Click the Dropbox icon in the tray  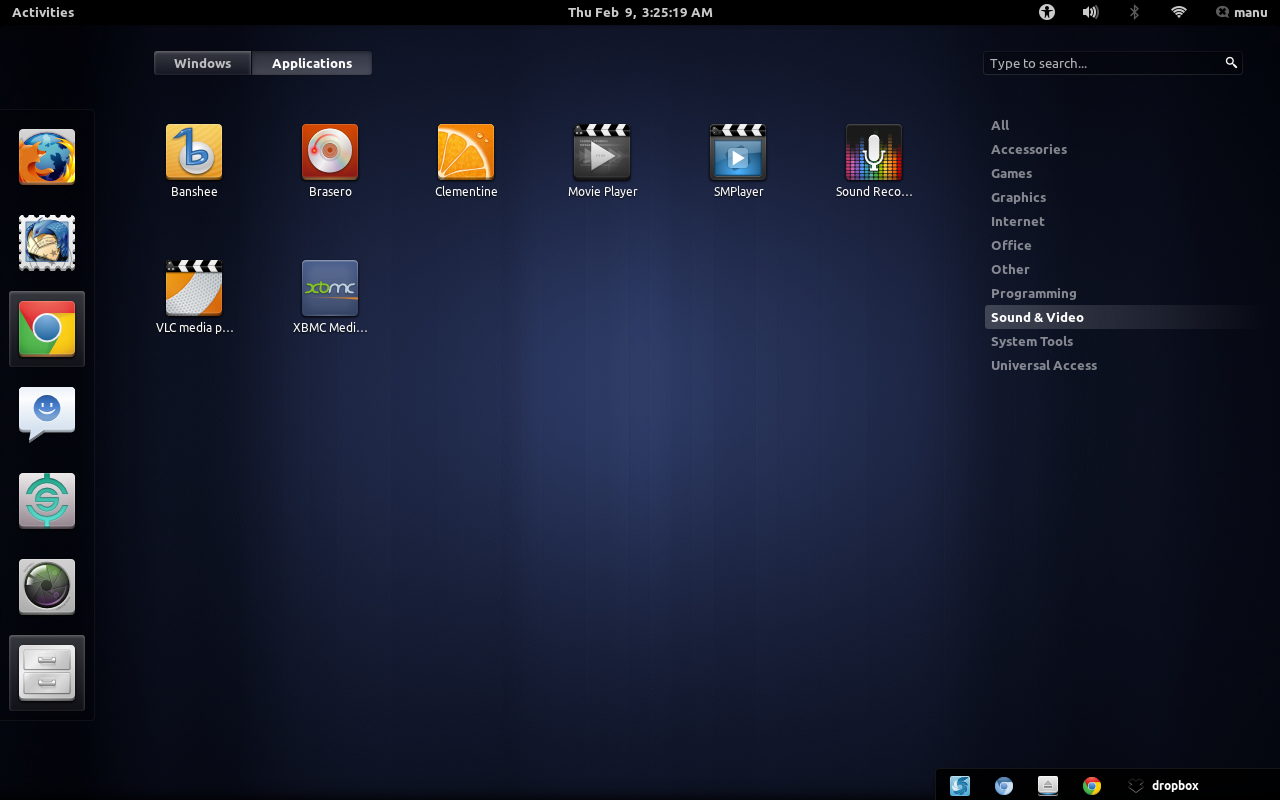click(1135, 785)
